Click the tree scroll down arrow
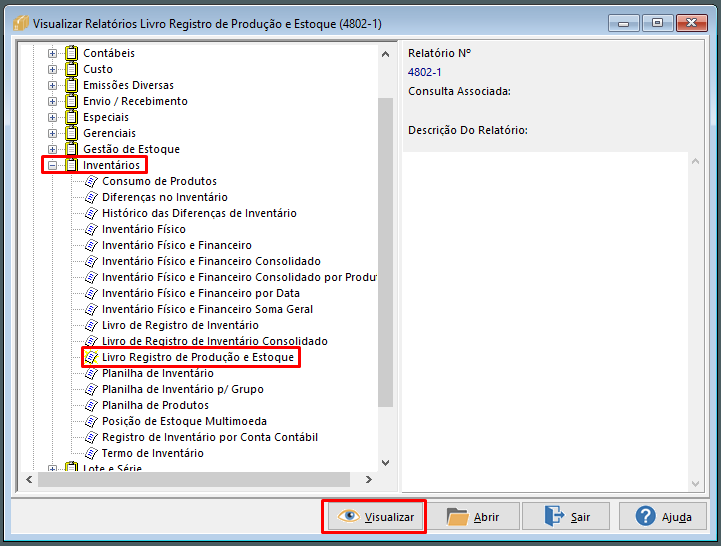This screenshot has height=546, width=721. [x=385, y=463]
